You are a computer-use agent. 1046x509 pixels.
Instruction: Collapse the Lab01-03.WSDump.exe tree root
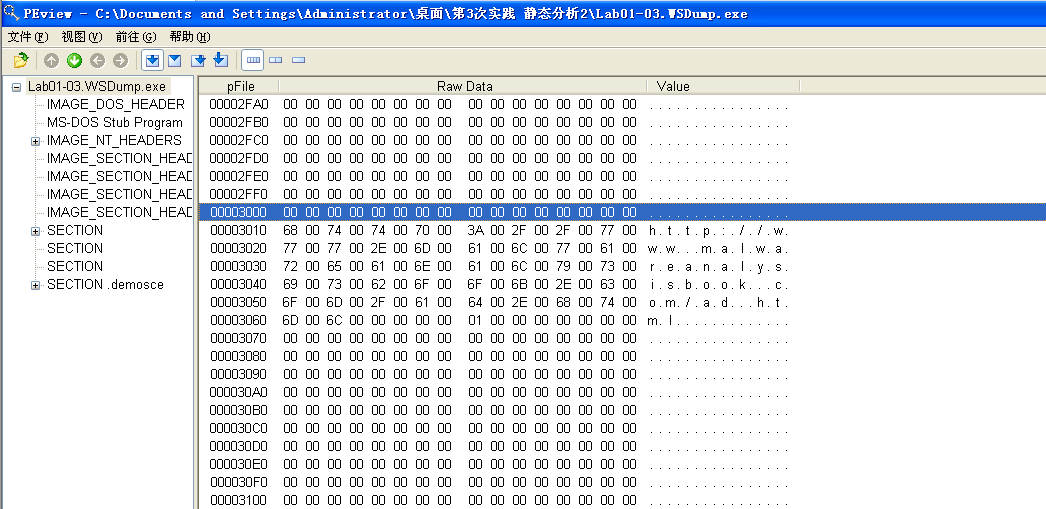click(16, 87)
